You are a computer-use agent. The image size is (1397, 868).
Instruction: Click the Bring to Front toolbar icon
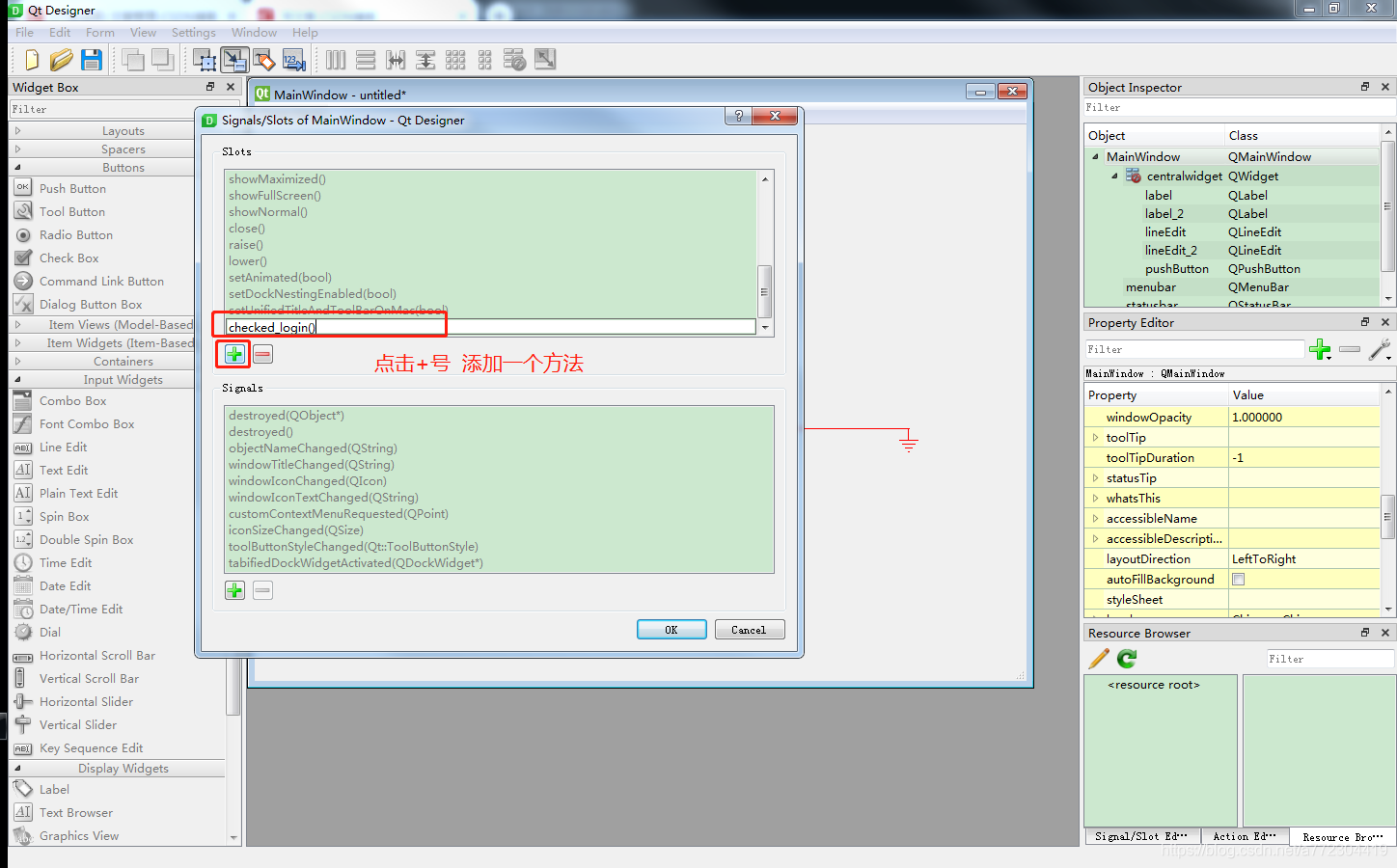tap(163, 60)
